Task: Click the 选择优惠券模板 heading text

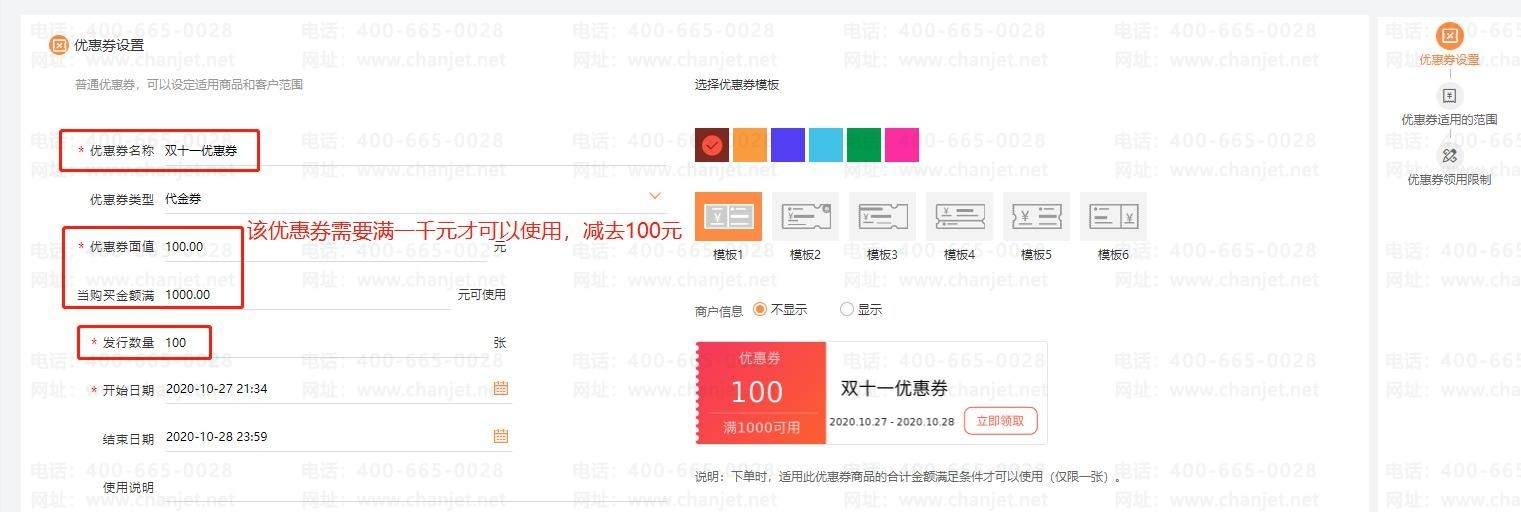Action: pos(737,85)
